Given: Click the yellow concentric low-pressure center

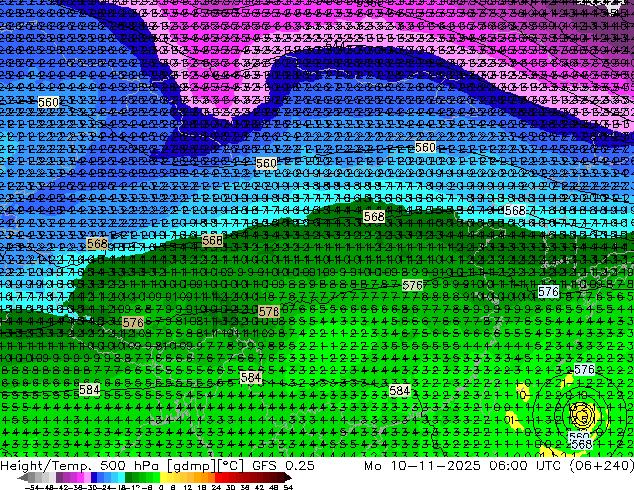Looking at the screenshot, I should tap(583, 415).
